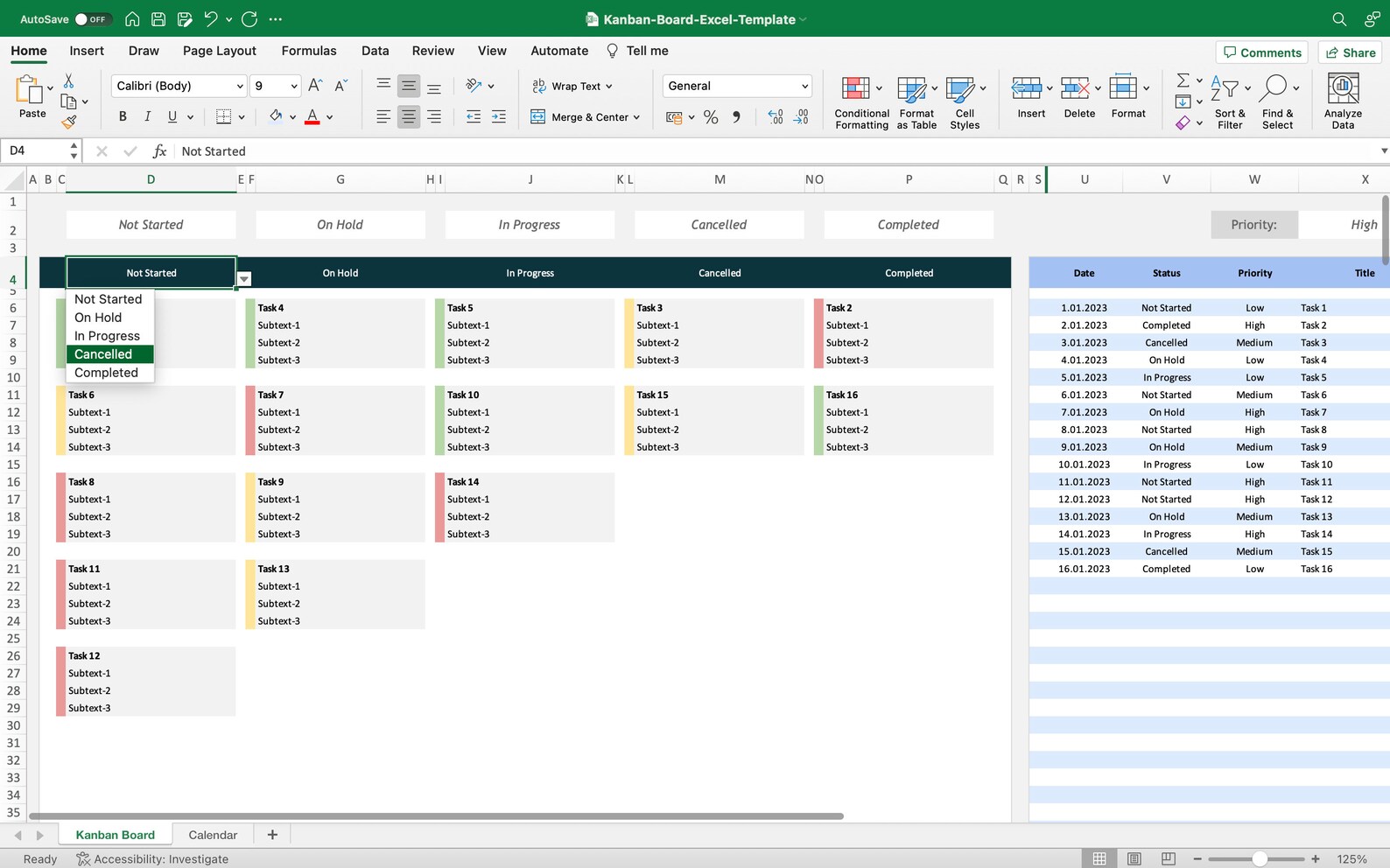Click the dropdown arrow beside cell D4
Viewport: 1390px width, 868px height.
coord(245,279)
